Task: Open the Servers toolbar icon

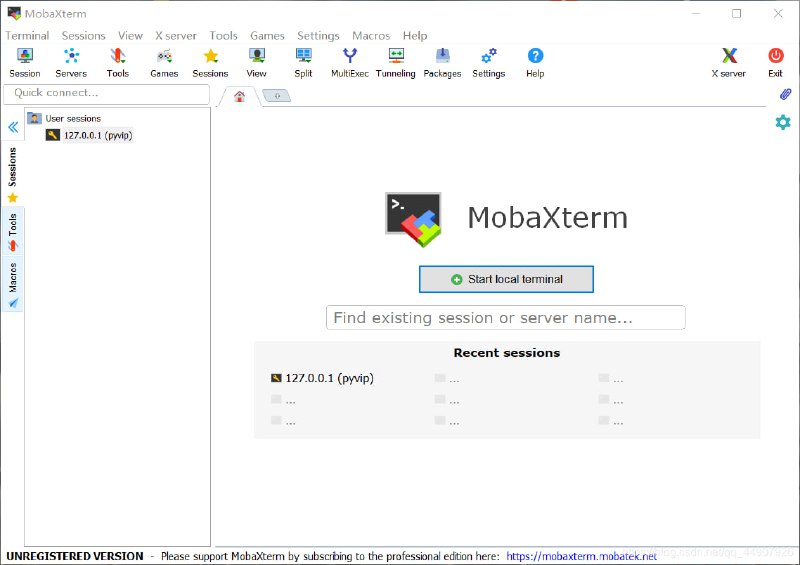Action: tap(71, 61)
